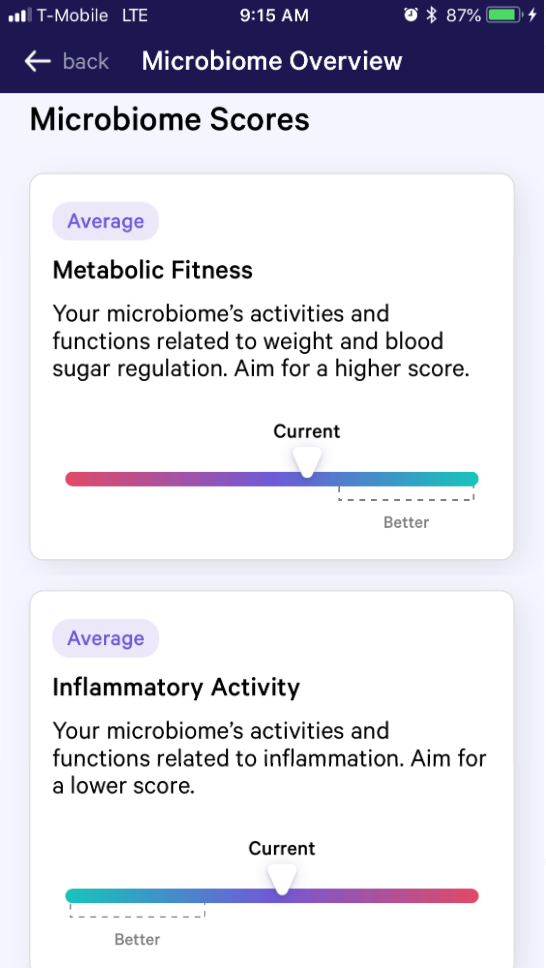Open the Metabolic Fitness card title
The height and width of the screenshot is (968, 546).
[x=153, y=270]
